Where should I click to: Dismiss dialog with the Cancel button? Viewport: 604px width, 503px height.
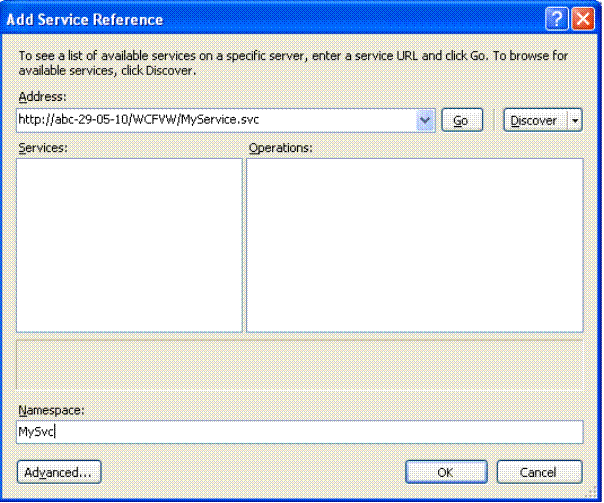point(539,472)
